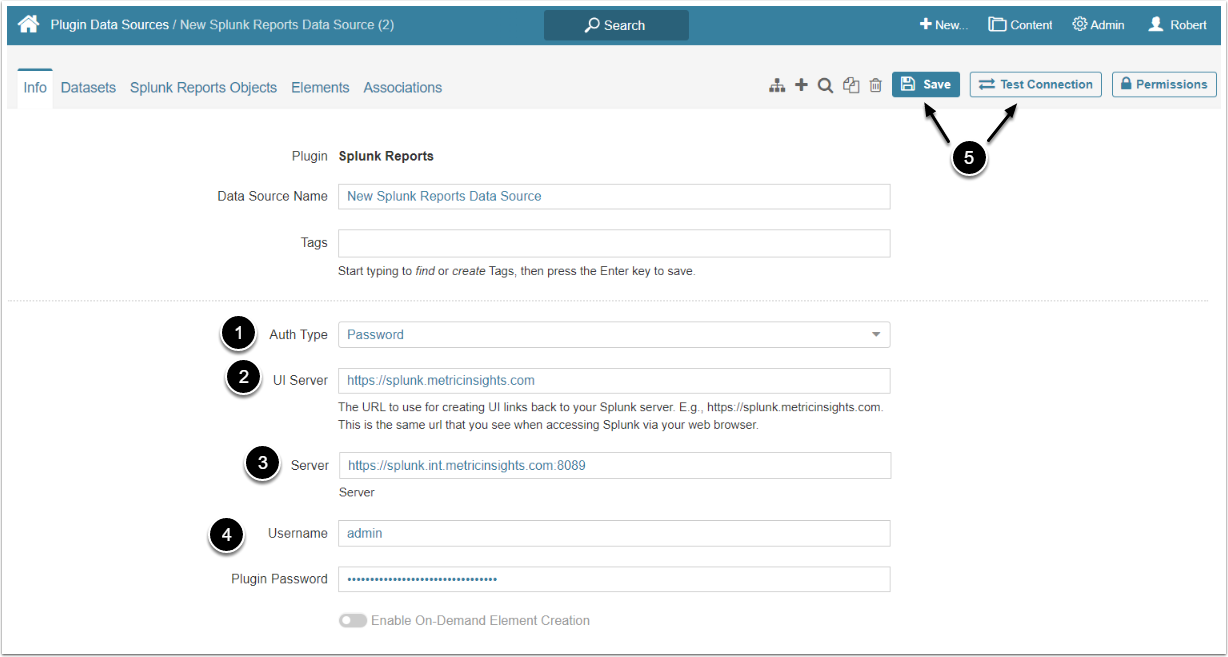1228x657 pixels.
Task: Open the Search box in top bar
Action: click(616, 25)
